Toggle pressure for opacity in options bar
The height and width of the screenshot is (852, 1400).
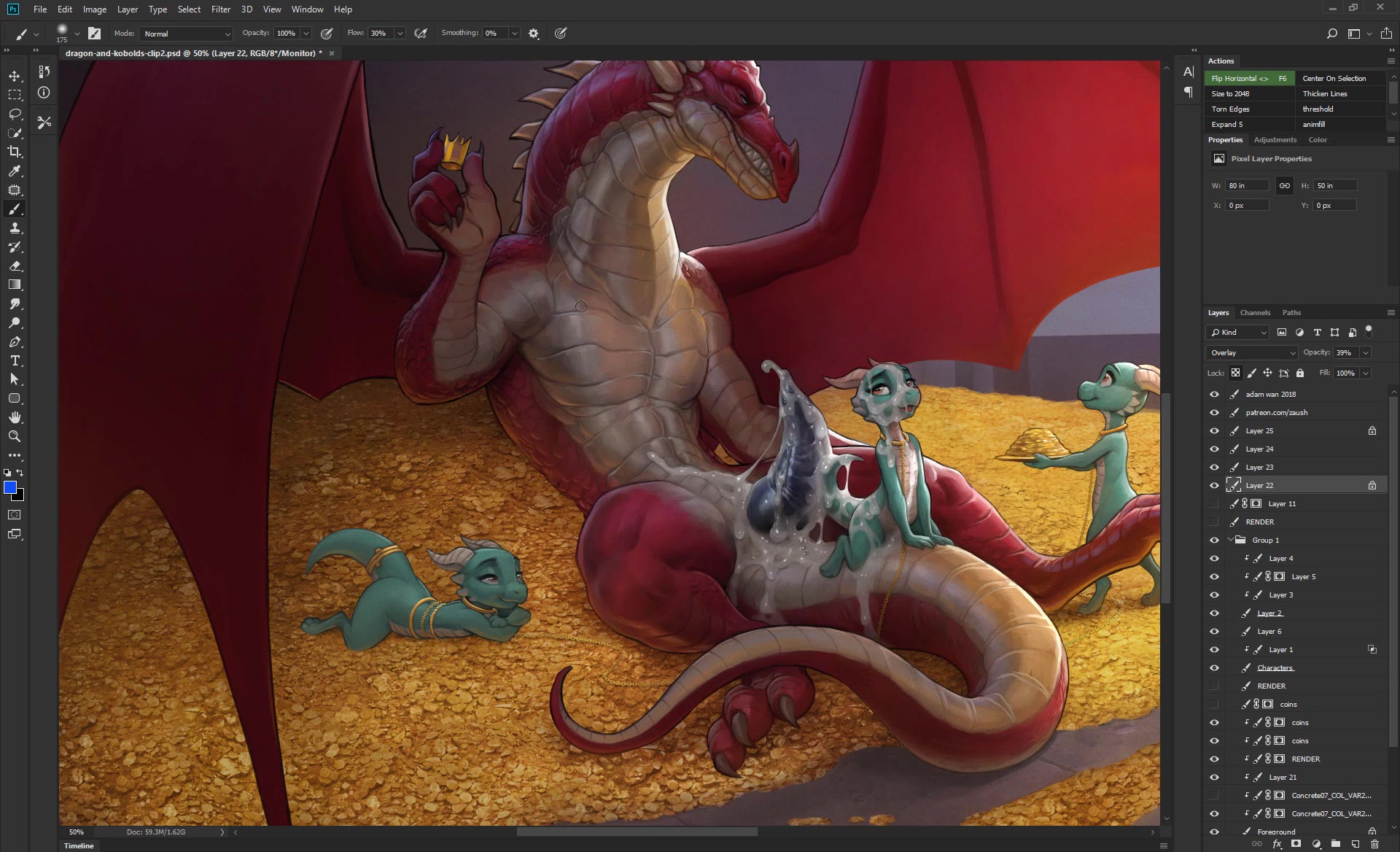point(327,34)
